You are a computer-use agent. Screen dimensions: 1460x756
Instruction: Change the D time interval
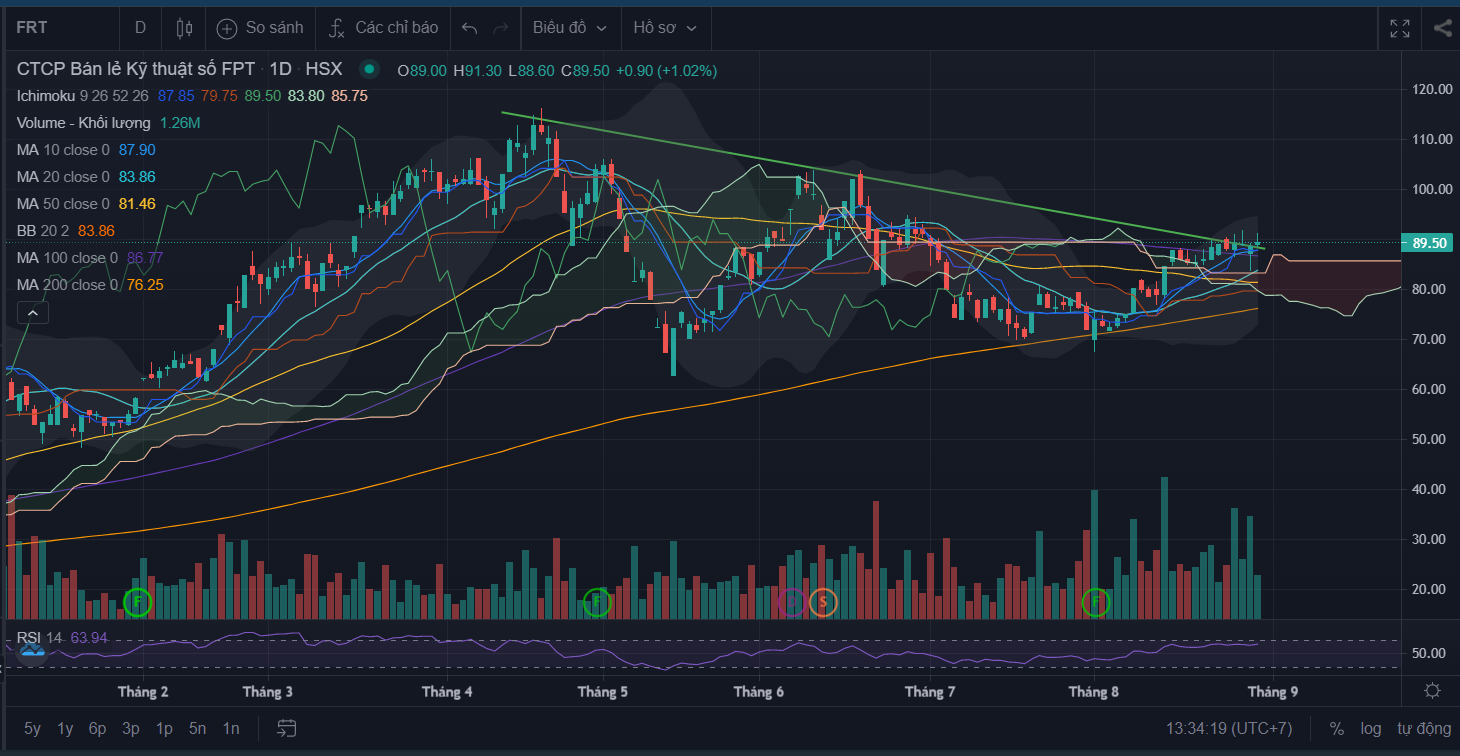(140, 28)
